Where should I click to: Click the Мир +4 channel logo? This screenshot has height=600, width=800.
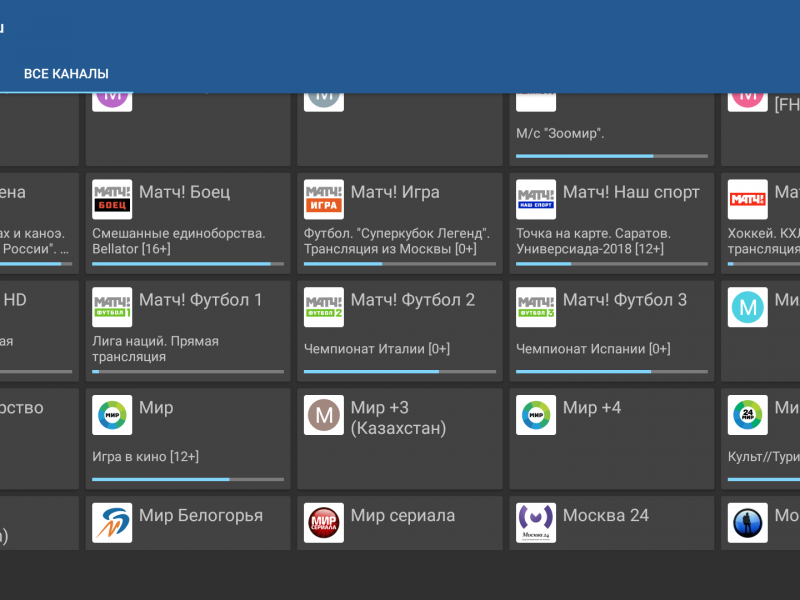click(536, 415)
